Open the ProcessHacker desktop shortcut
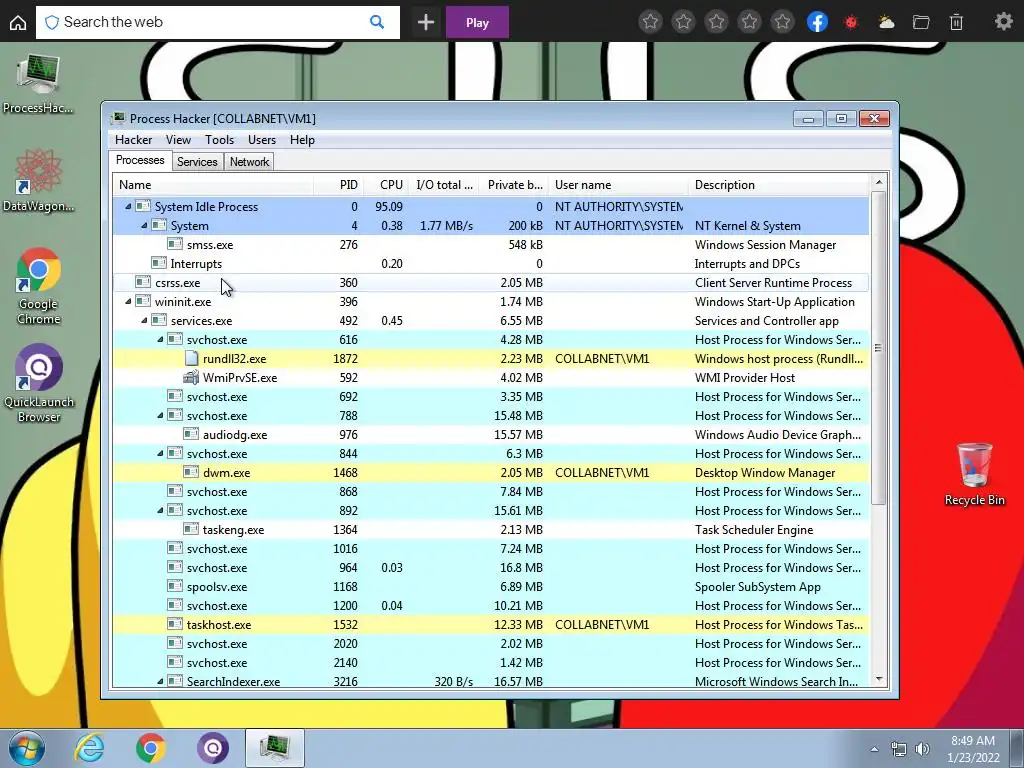This screenshot has width=1024, height=768. [x=39, y=84]
